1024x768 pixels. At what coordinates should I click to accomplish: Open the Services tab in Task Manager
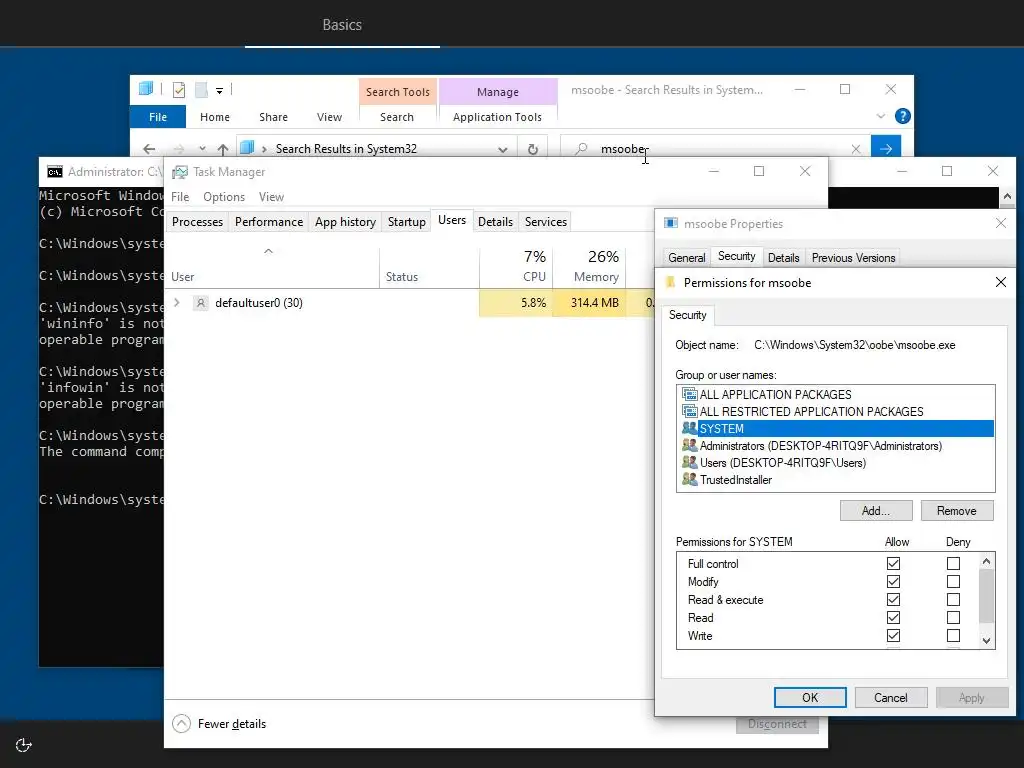pos(545,221)
